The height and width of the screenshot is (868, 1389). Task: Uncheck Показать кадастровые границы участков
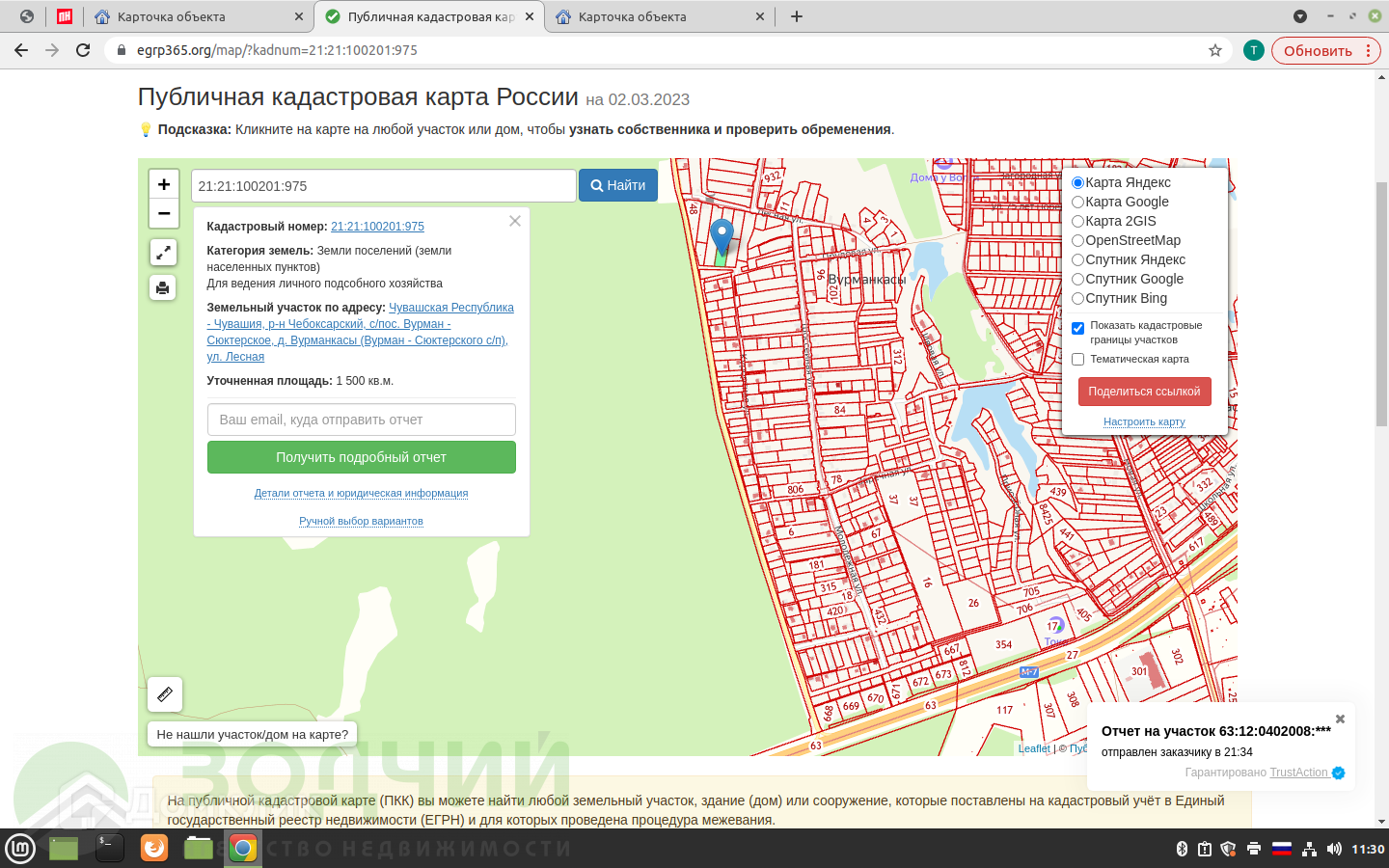tap(1078, 328)
